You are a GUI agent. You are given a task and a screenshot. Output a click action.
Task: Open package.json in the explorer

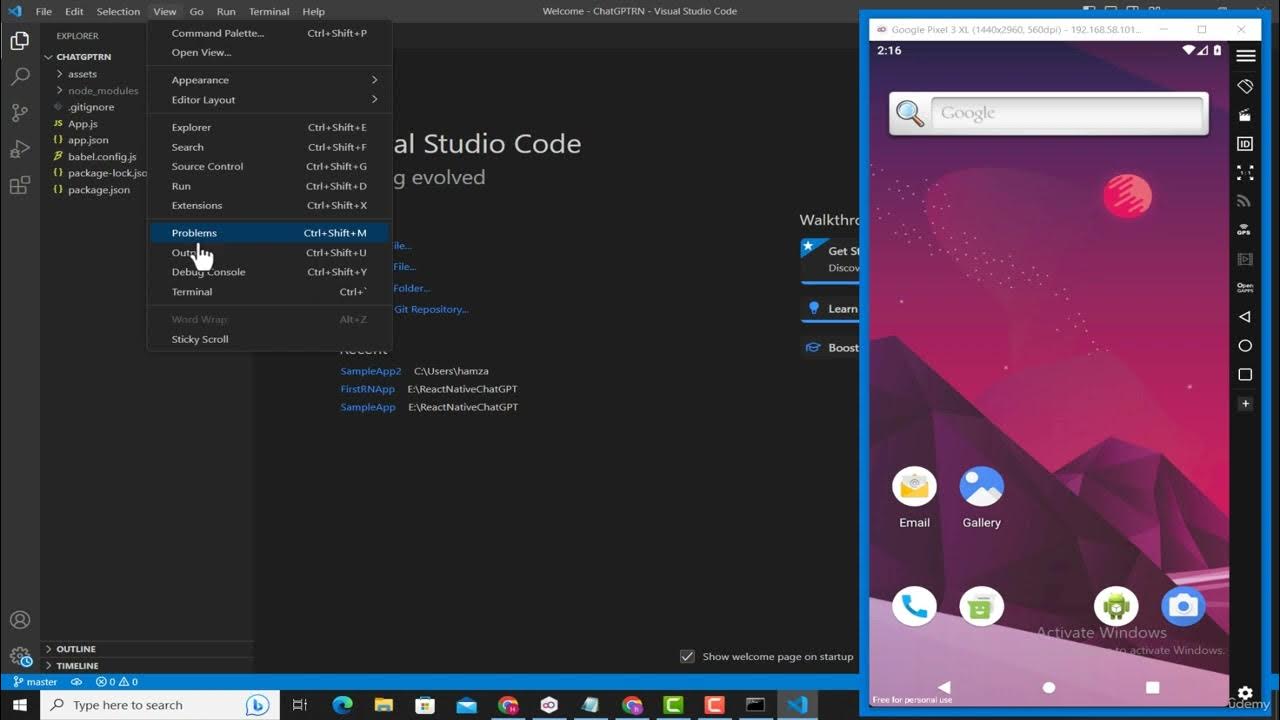99,190
